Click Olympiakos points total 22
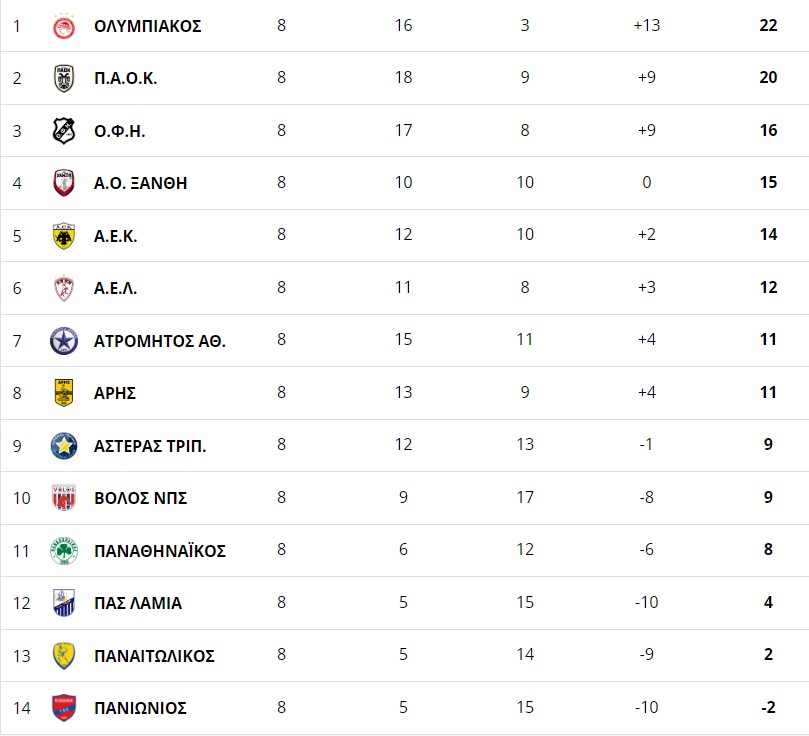The width and height of the screenshot is (809, 736). pos(768,25)
